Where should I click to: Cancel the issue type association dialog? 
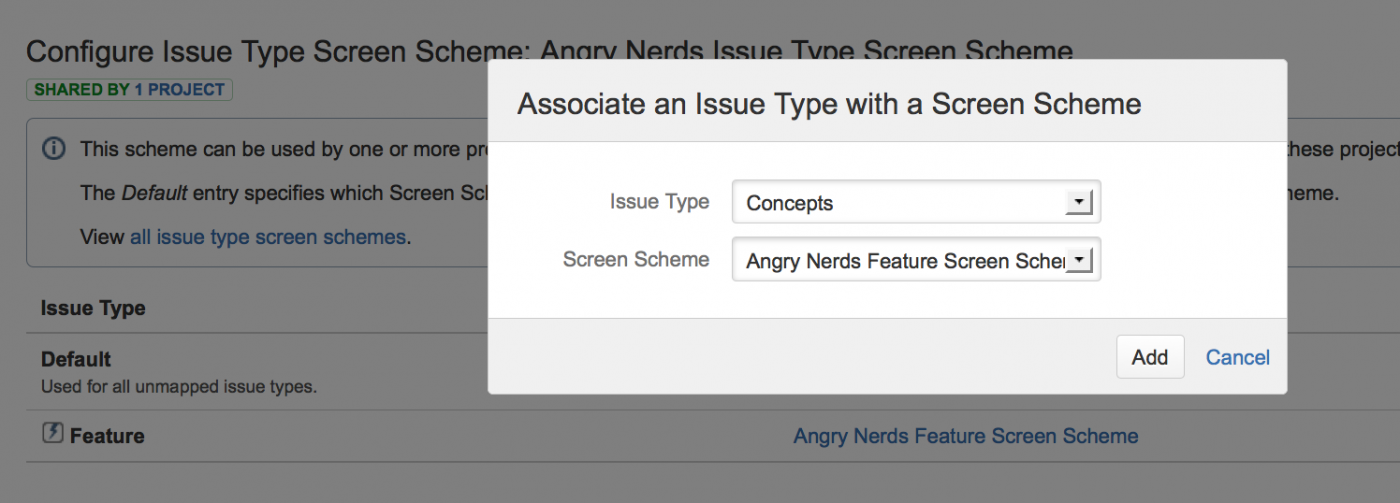pyautogui.click(x=1237, y=357)
